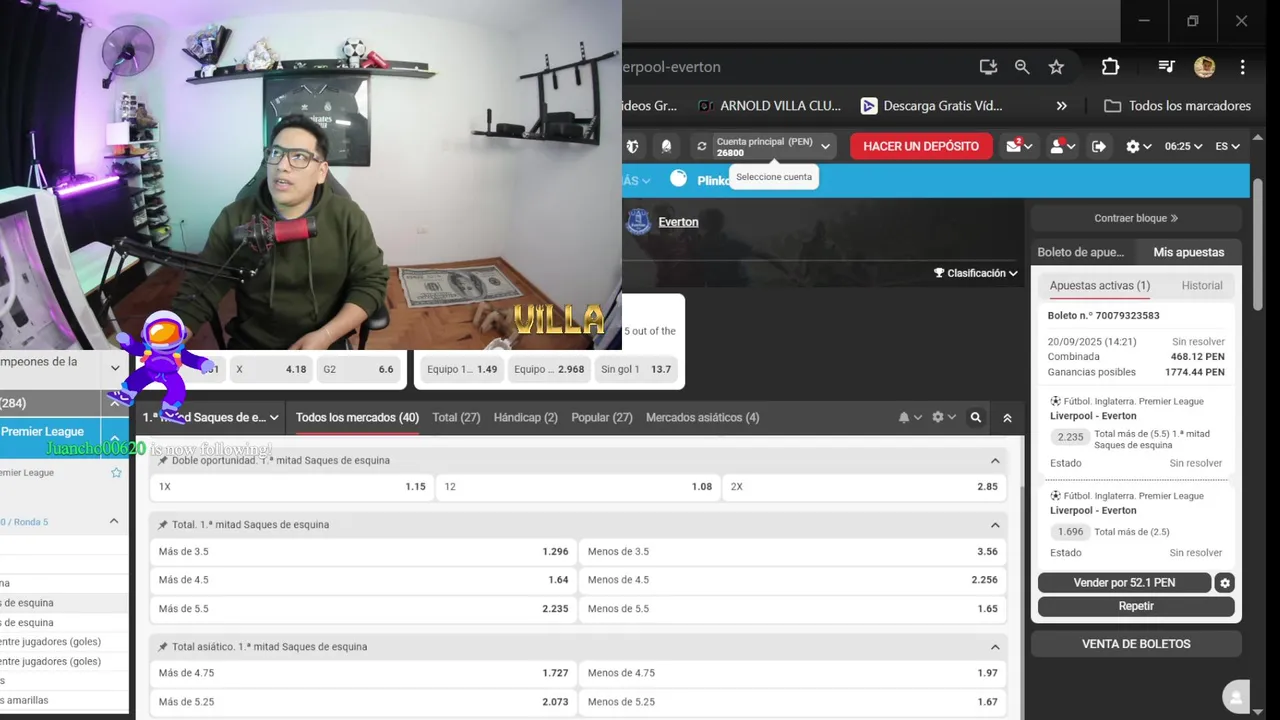Select X draw odds 4.18
Screen dimensions: 1280x720
tap(271, 369)
